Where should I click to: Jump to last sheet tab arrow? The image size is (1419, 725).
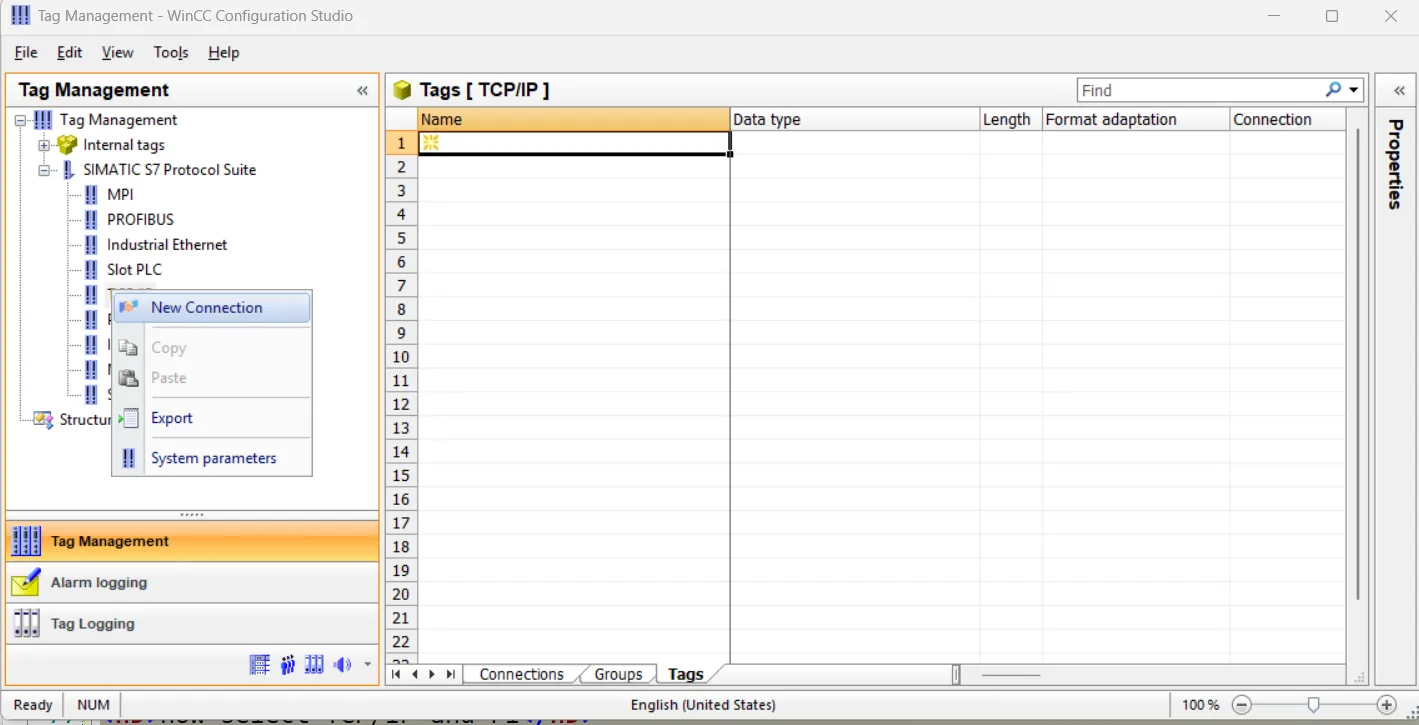[x=451, y=674]
